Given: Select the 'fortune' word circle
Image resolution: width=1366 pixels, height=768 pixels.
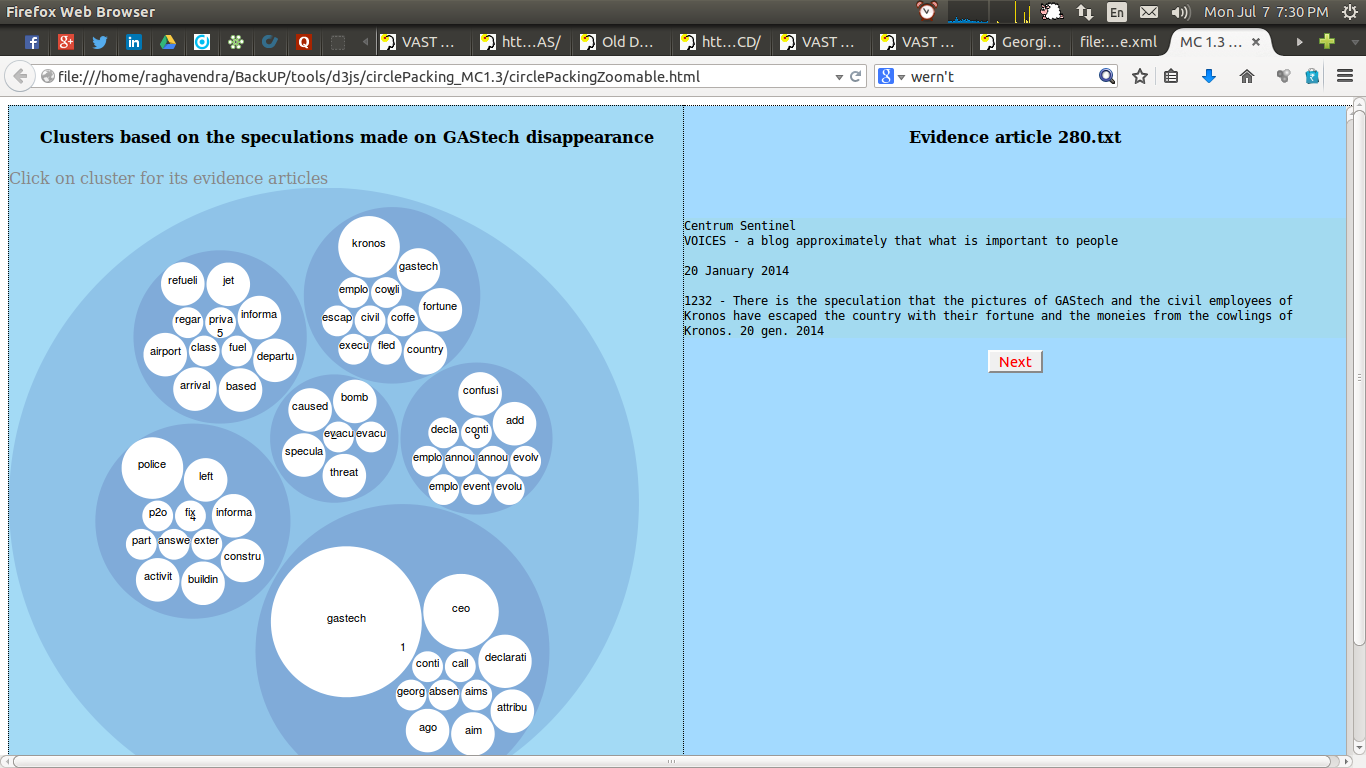Looking at the screenshot, I should click(440, 309).
